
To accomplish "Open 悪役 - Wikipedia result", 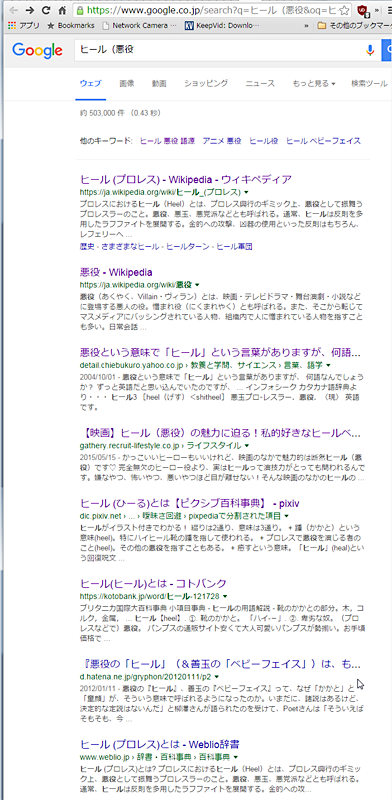I will click(x=116, y=272).
